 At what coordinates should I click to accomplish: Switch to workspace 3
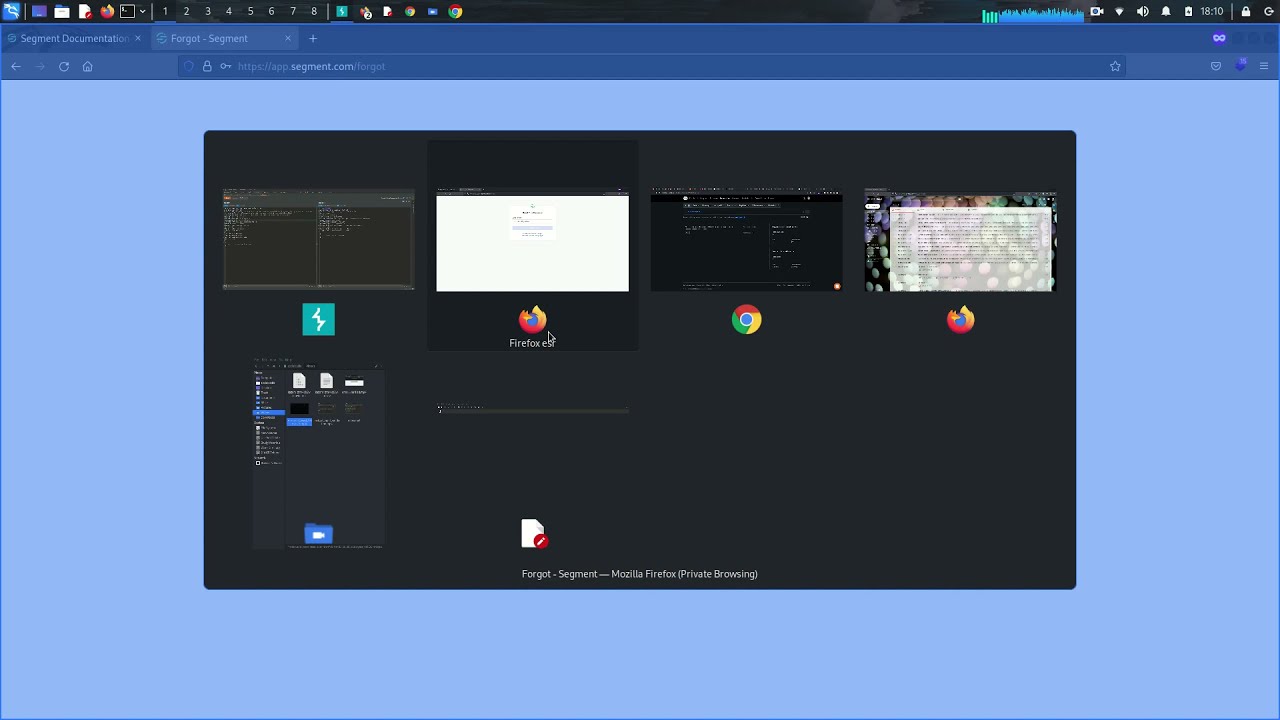point(208,12)
